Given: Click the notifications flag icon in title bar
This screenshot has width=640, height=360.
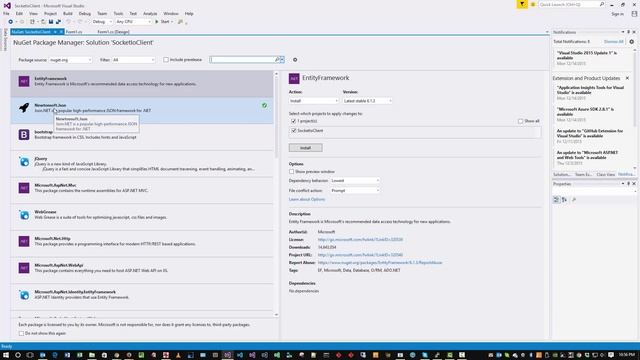Looking at the screenshot, I should pyautogui.click(x=522, y=4).
